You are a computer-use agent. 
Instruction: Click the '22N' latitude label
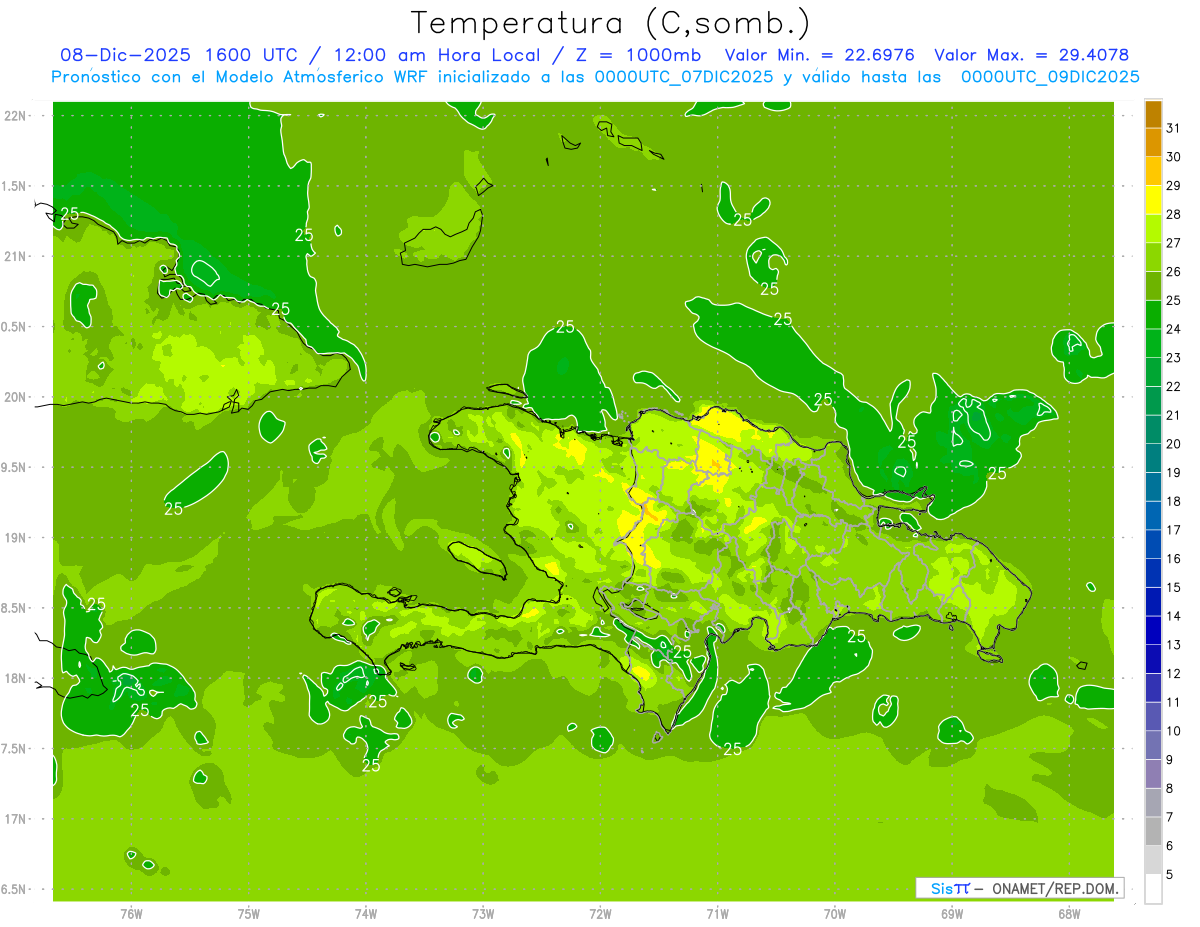point(15,115)
